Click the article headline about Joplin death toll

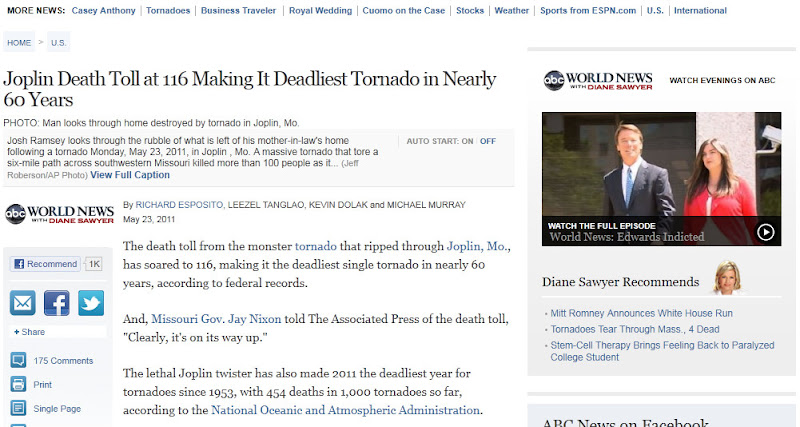(249, 89)
